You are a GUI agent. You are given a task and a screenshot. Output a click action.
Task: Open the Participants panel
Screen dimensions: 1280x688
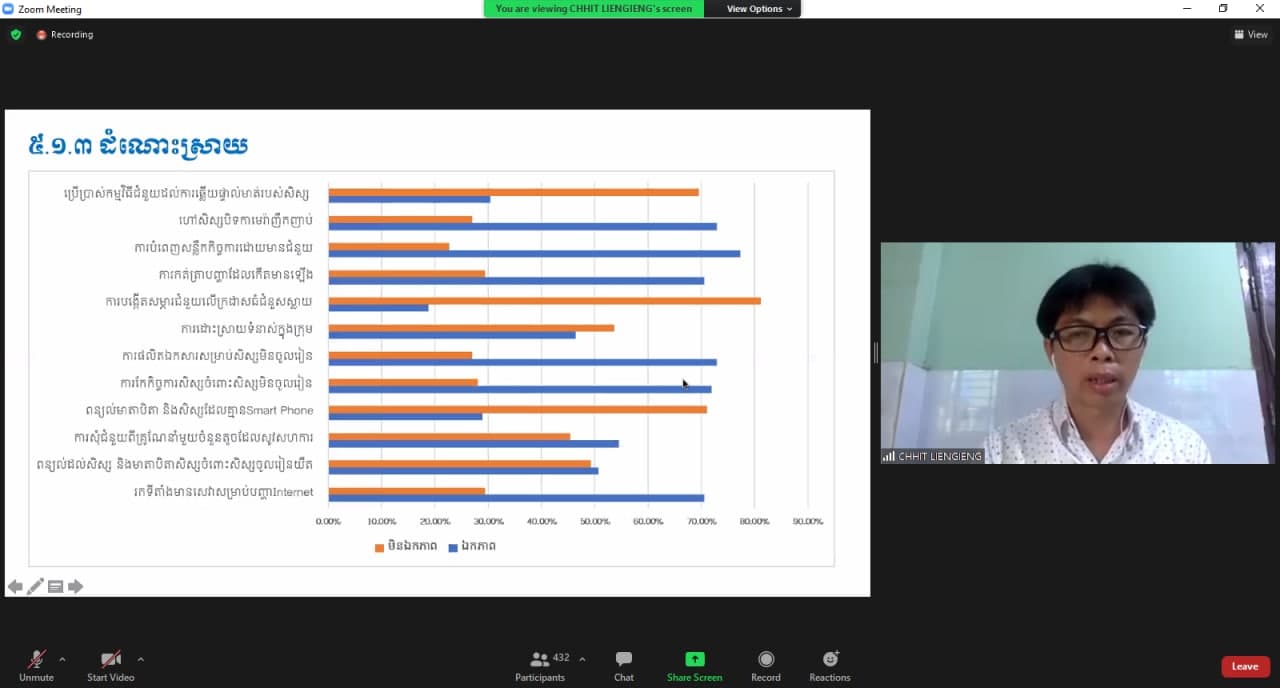pos(540,660)
